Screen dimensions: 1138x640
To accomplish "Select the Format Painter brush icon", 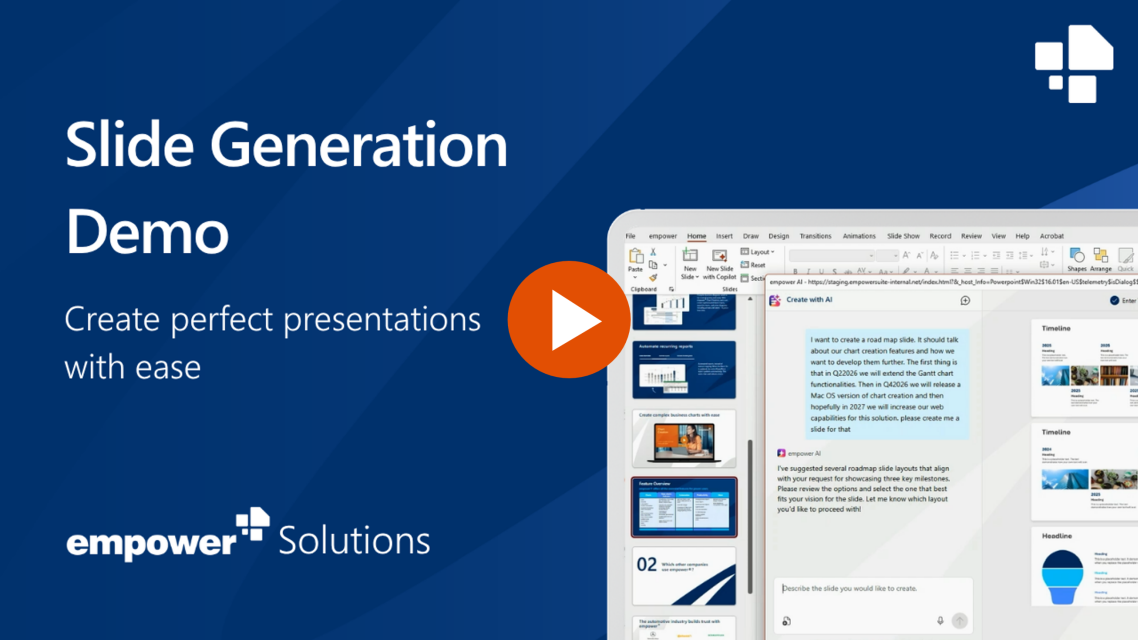I will (652, 277).
